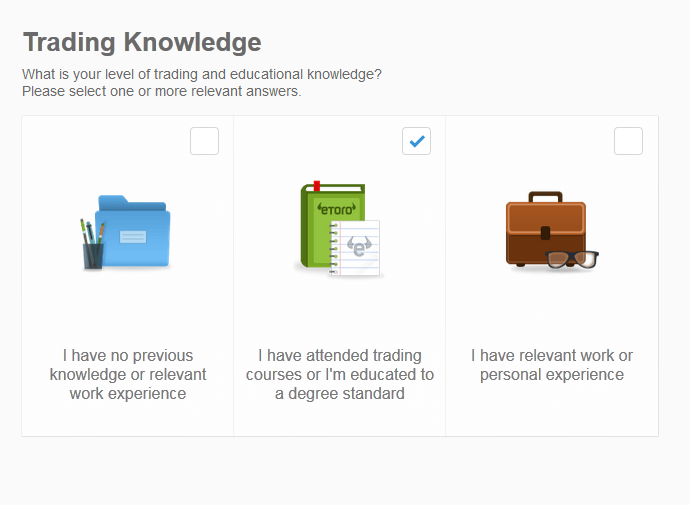Click the briefcase clasp
The image size is (690, 505).
pyautogui.click(x=545, y=233)
